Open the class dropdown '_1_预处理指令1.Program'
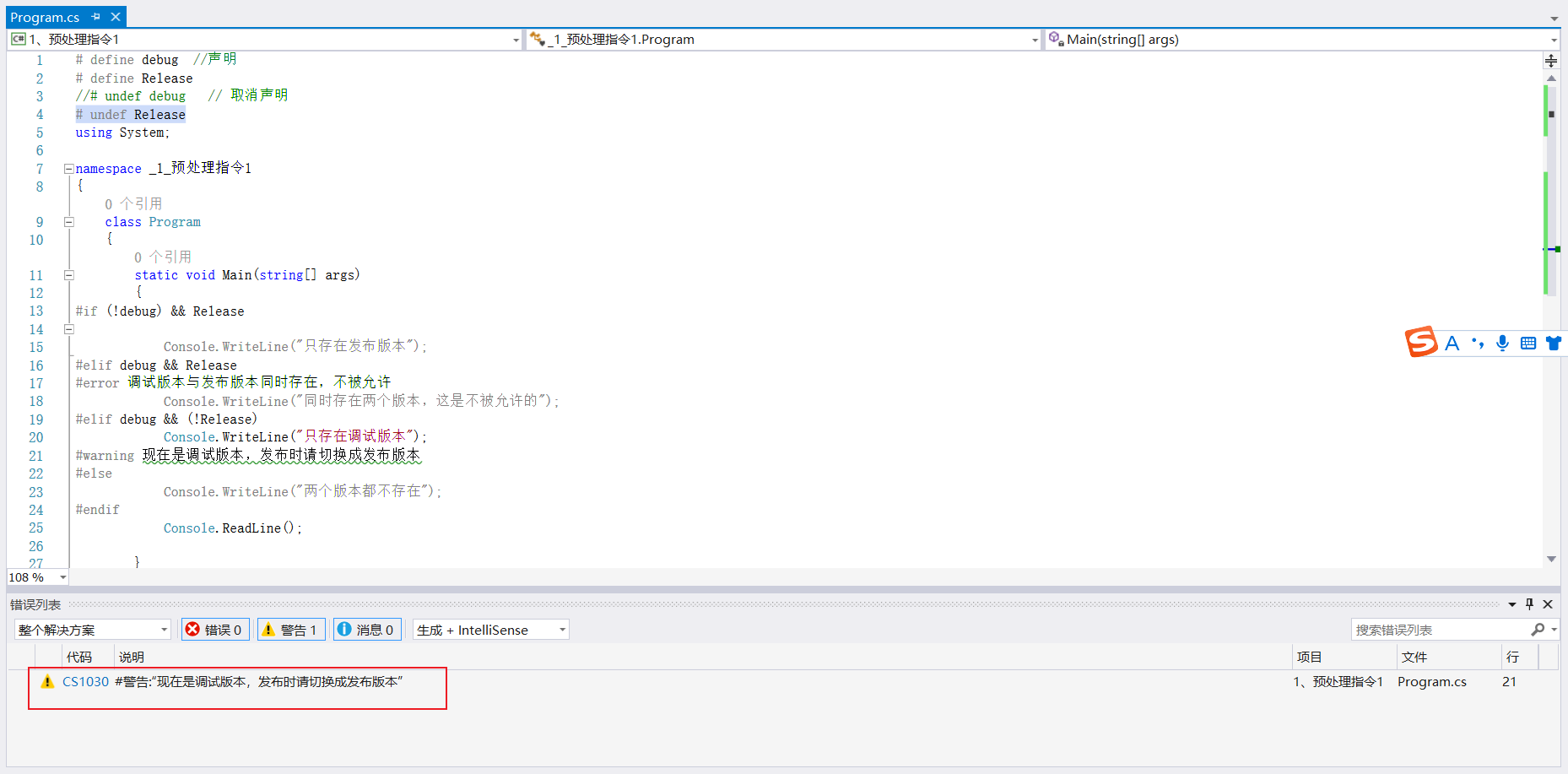This screenshot has height=774, width=1568. (x=784, y=40)
